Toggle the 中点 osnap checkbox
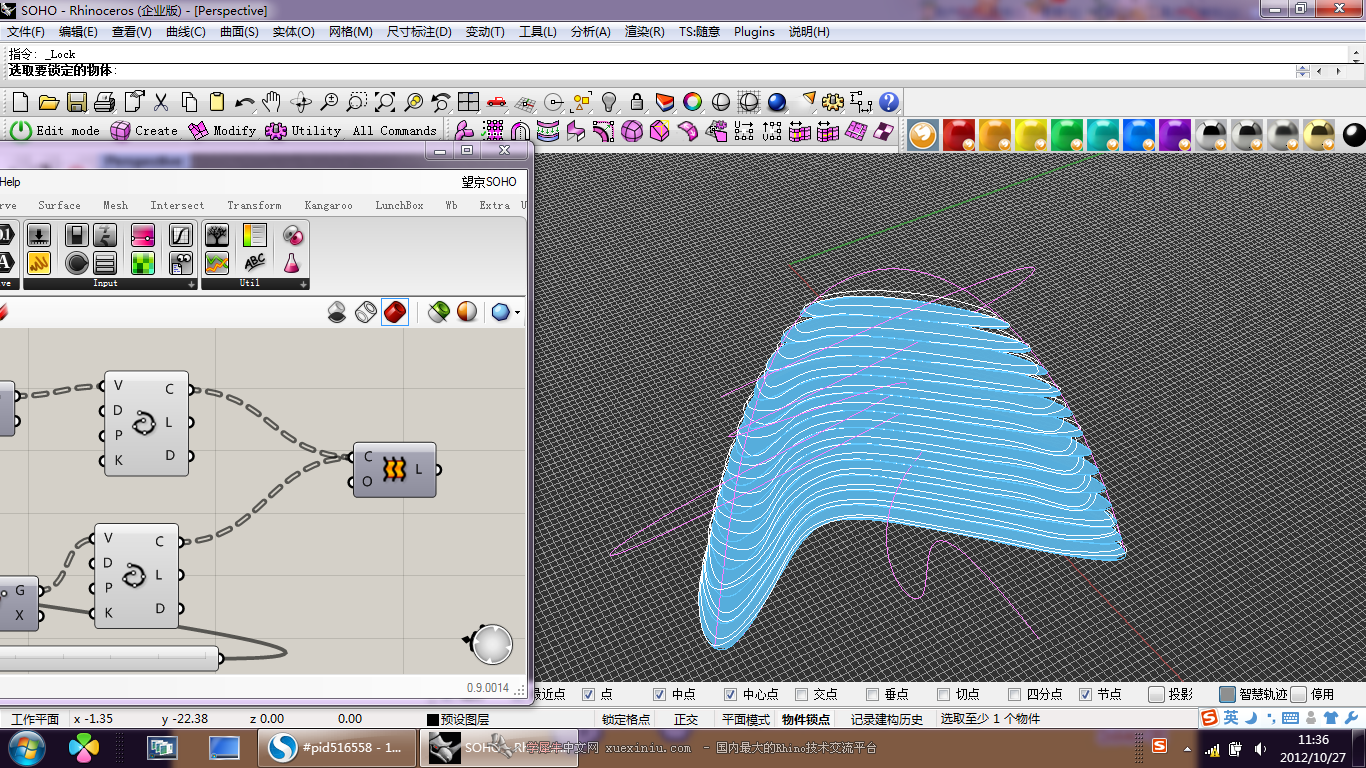The height and width of the screenshot is (768, 1366). pyautogui.click(x=660, y=694)
